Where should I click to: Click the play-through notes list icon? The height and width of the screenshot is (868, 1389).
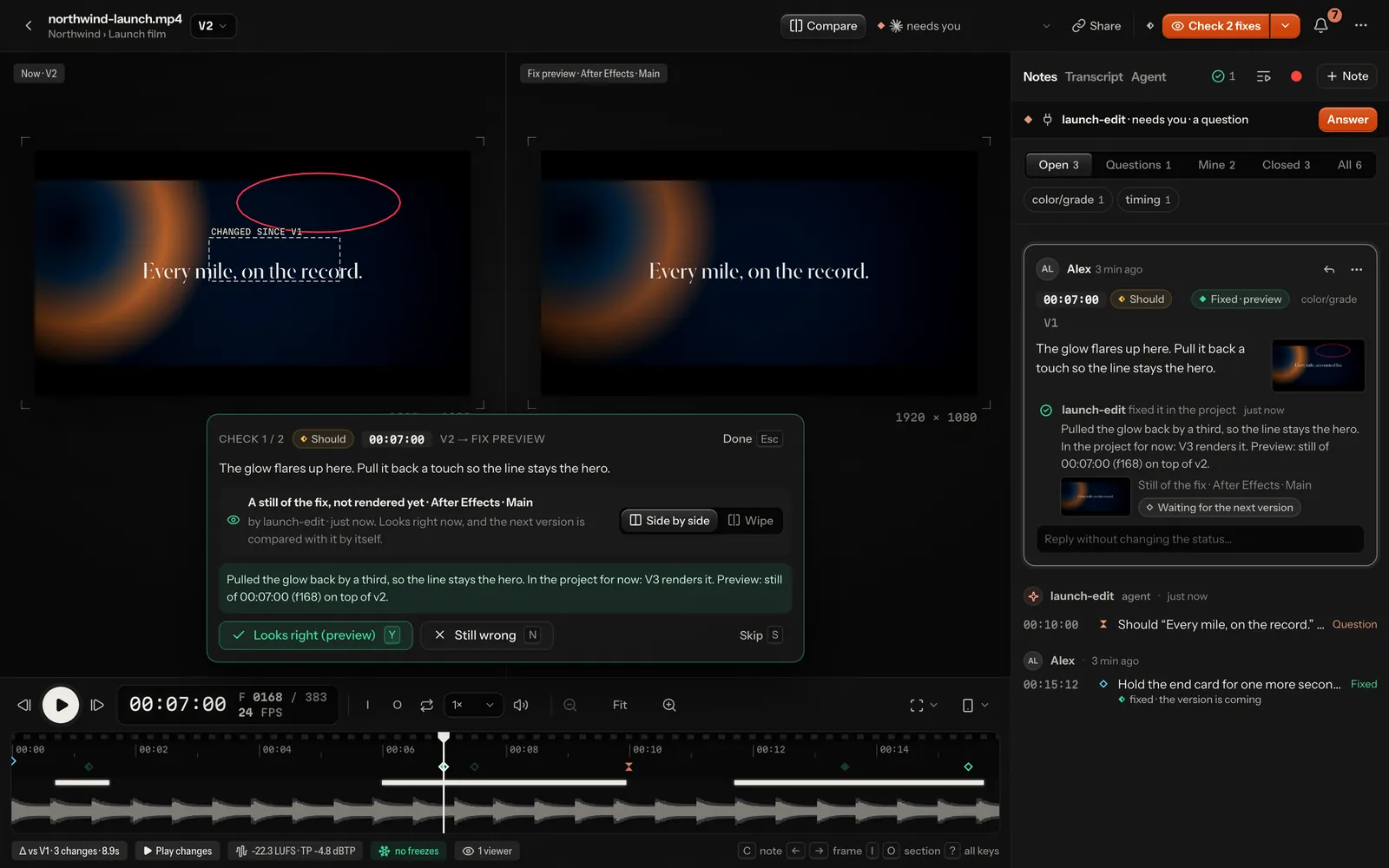click(x=1264, y=76)
